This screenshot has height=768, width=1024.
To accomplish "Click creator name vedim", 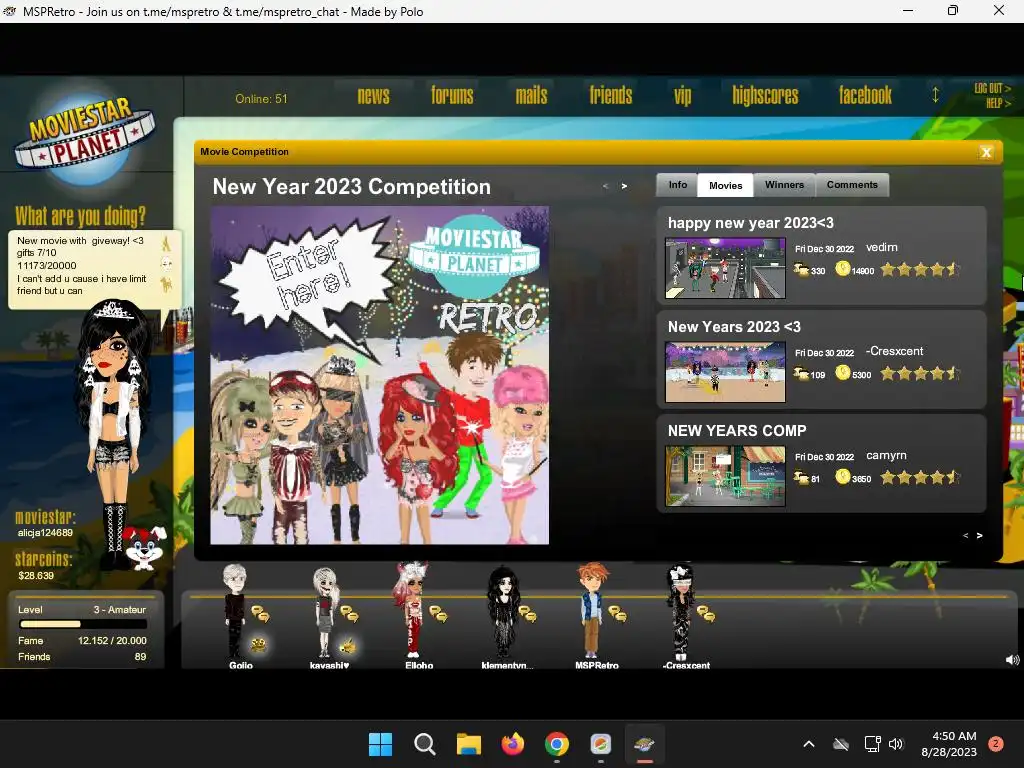I will coord(882,248).
